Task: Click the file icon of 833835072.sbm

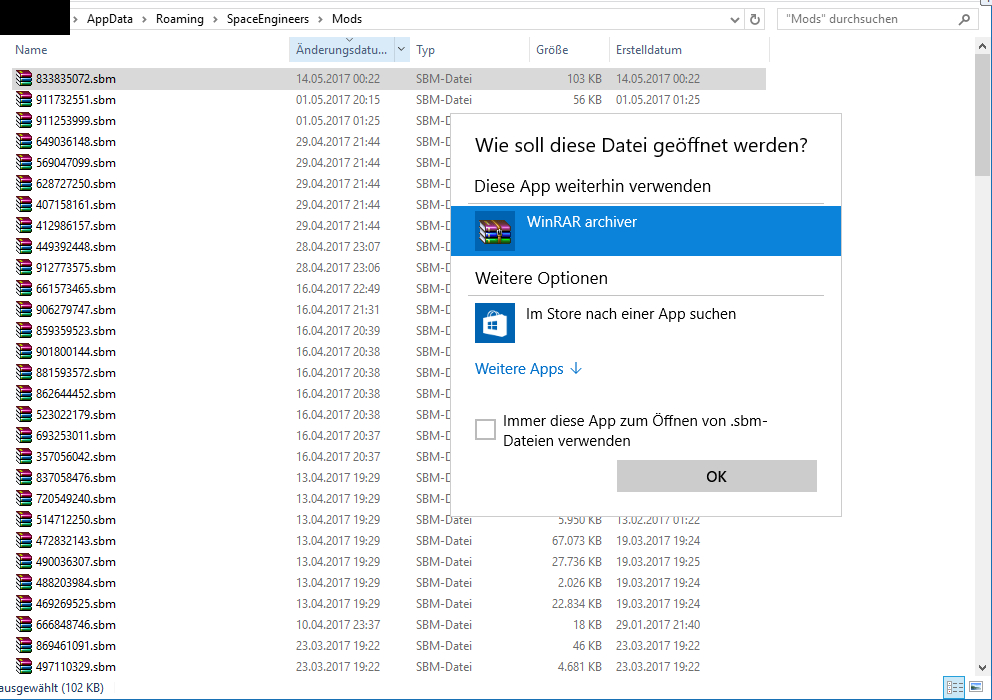Action: pyautogui.click(x=24, y=79)
